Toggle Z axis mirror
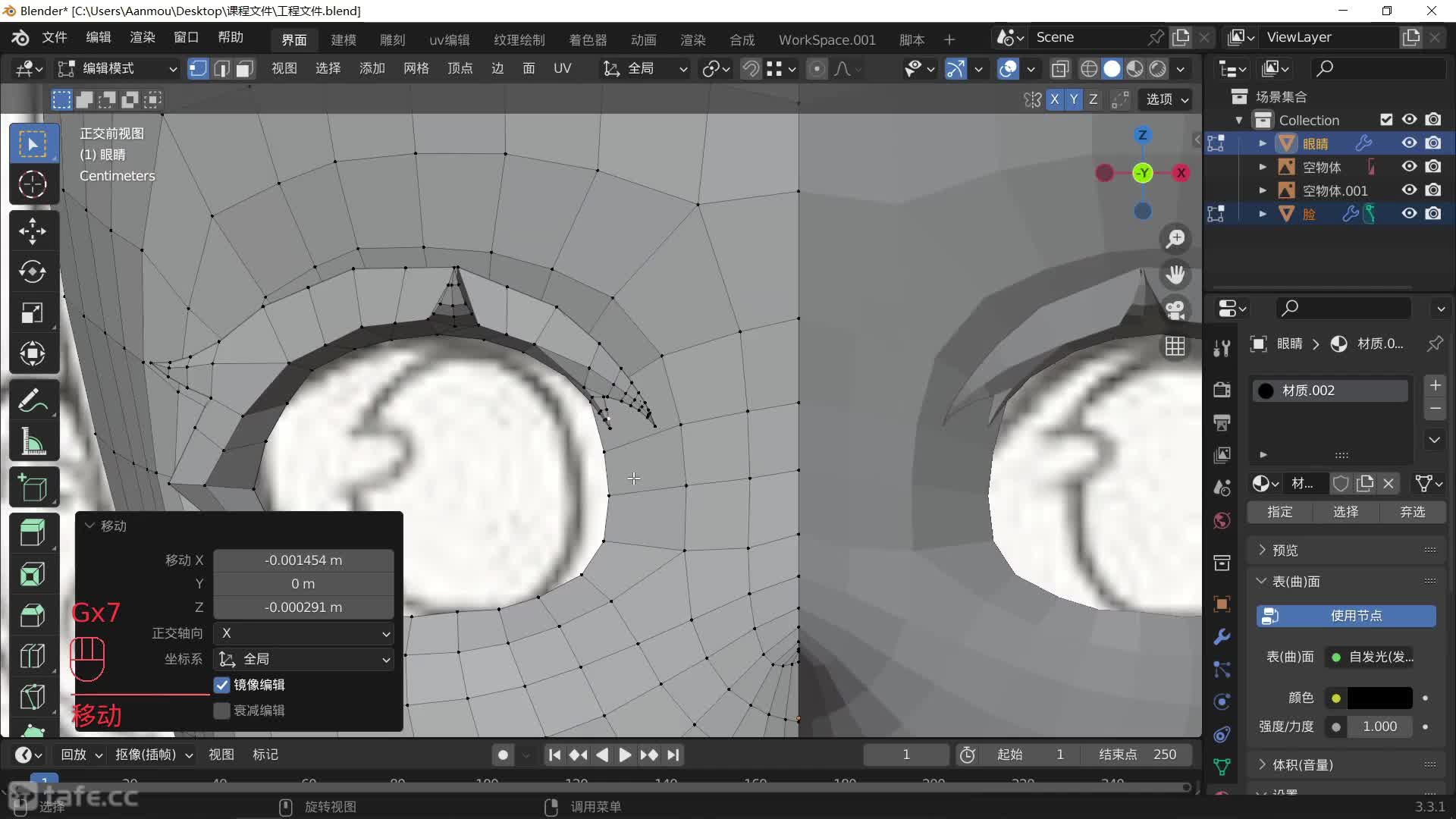 pyautogui.click(x=1093, y=99)
